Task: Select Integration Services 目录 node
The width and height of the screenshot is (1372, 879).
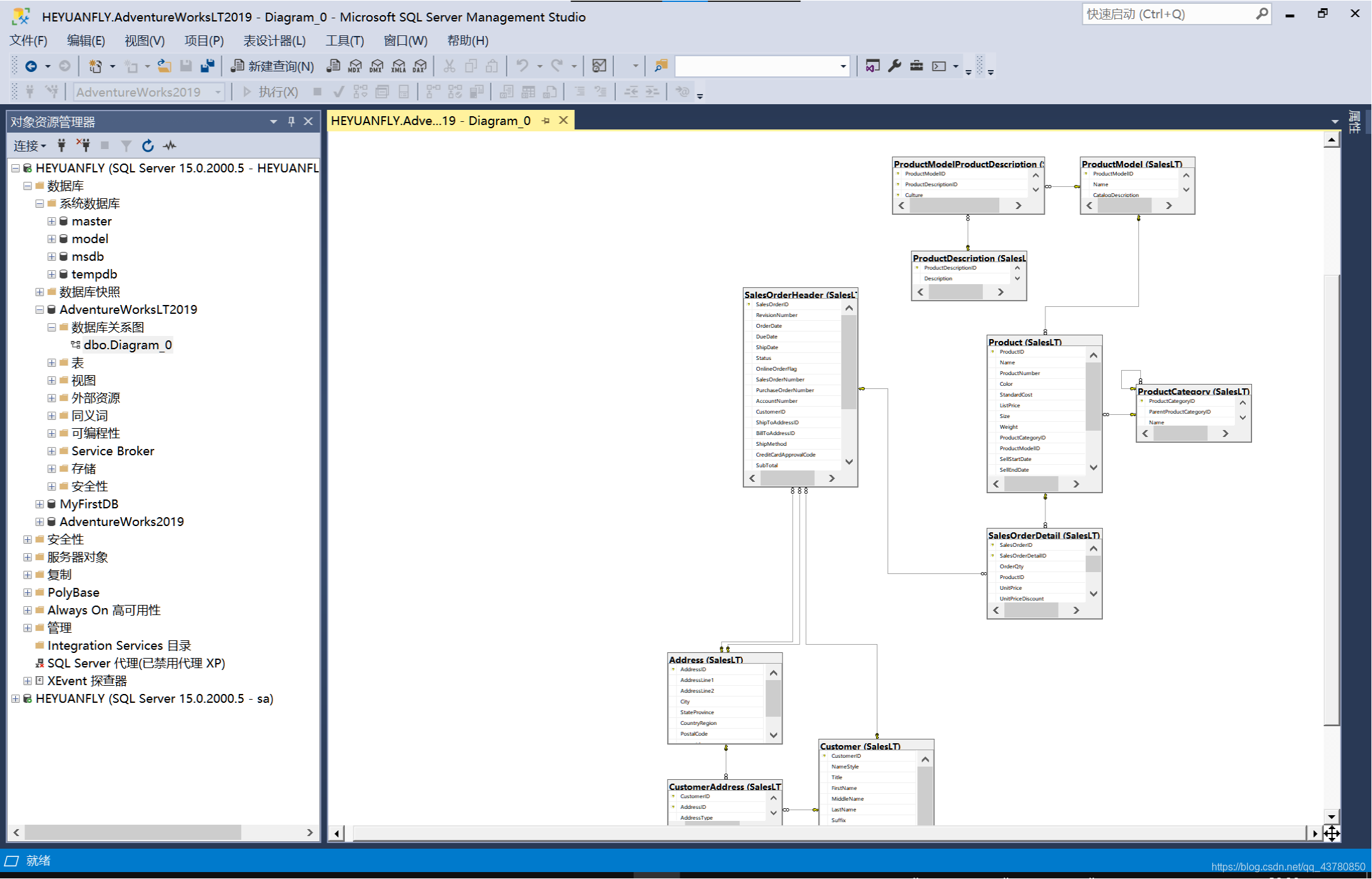Action: point(119,645)
